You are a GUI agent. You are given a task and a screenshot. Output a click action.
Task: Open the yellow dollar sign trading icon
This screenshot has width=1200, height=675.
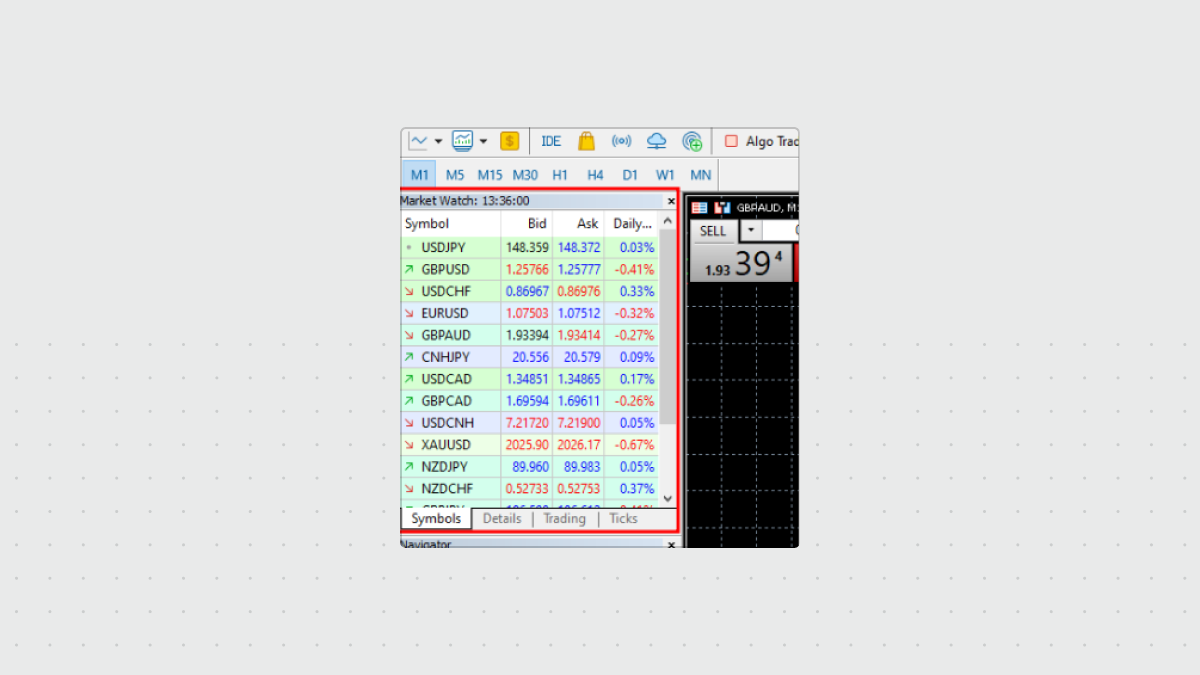510,141
